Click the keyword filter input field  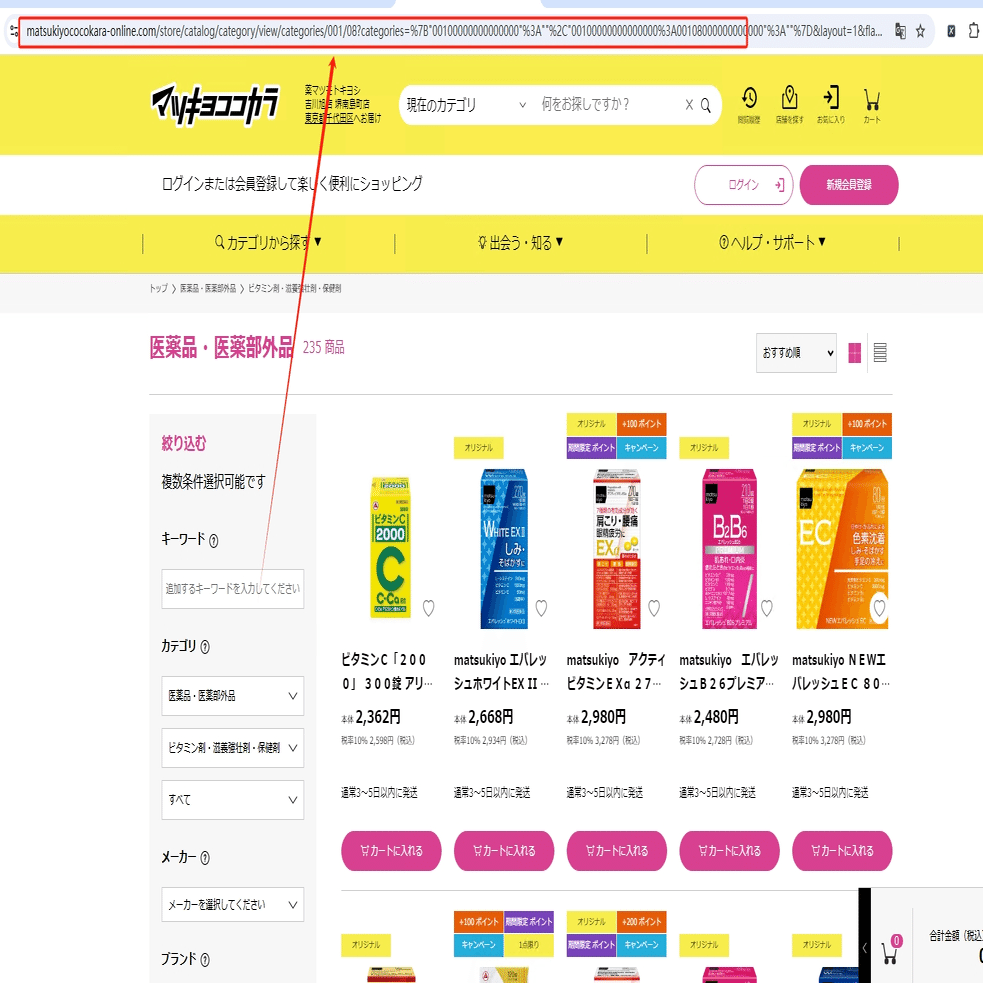coord(233,589)
